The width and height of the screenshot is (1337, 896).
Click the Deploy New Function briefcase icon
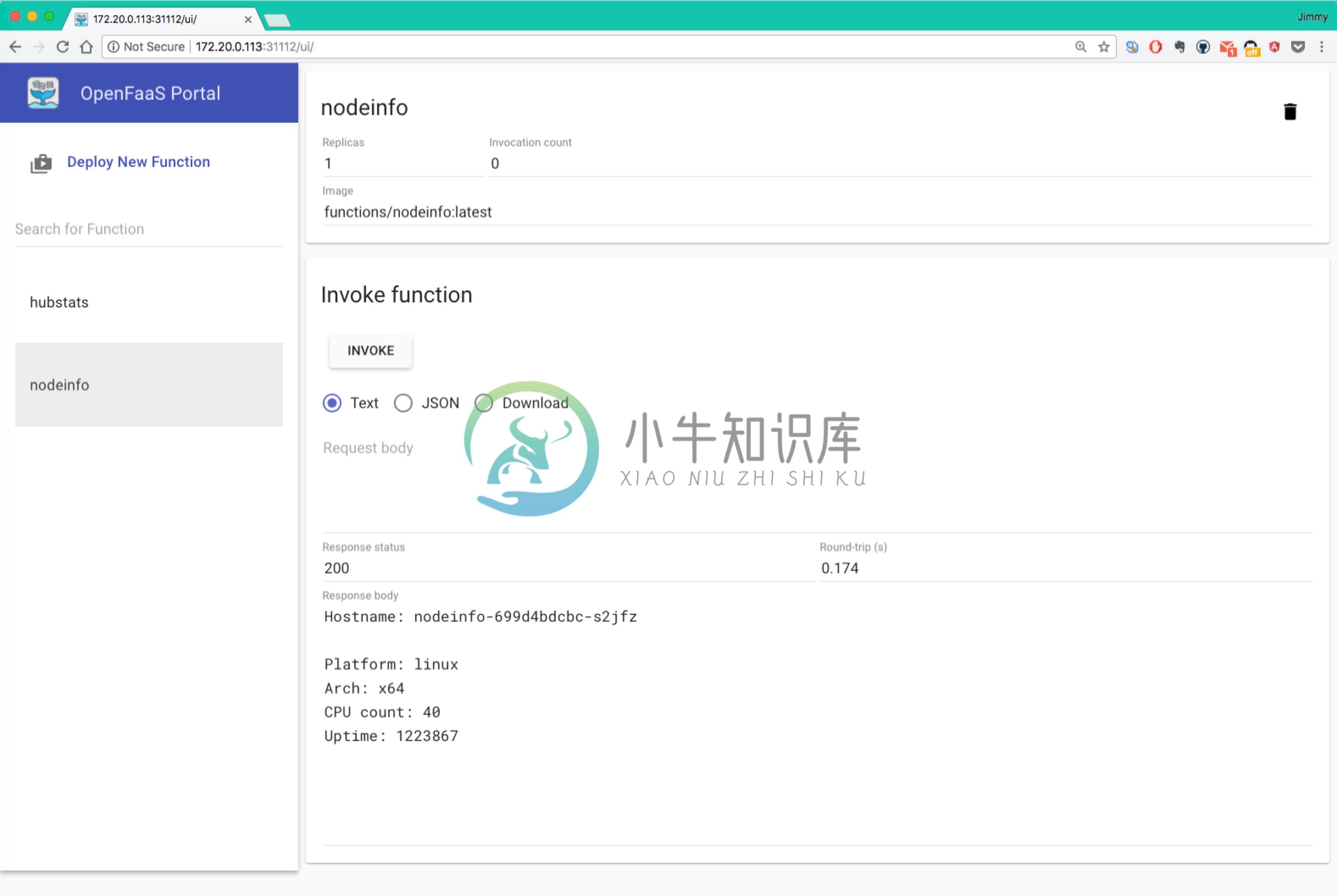41,162
